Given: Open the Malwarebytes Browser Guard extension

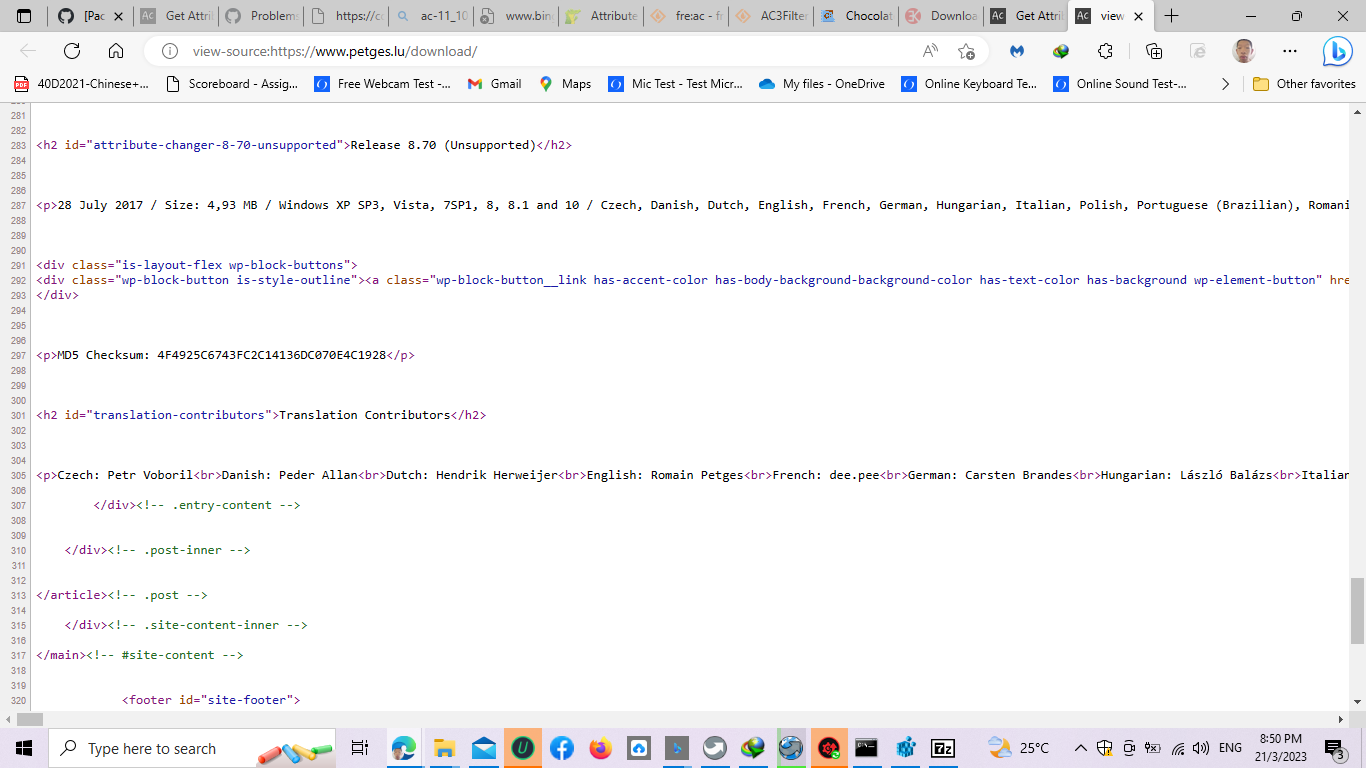Looking at the screenshot, I should coord(1017,50).
